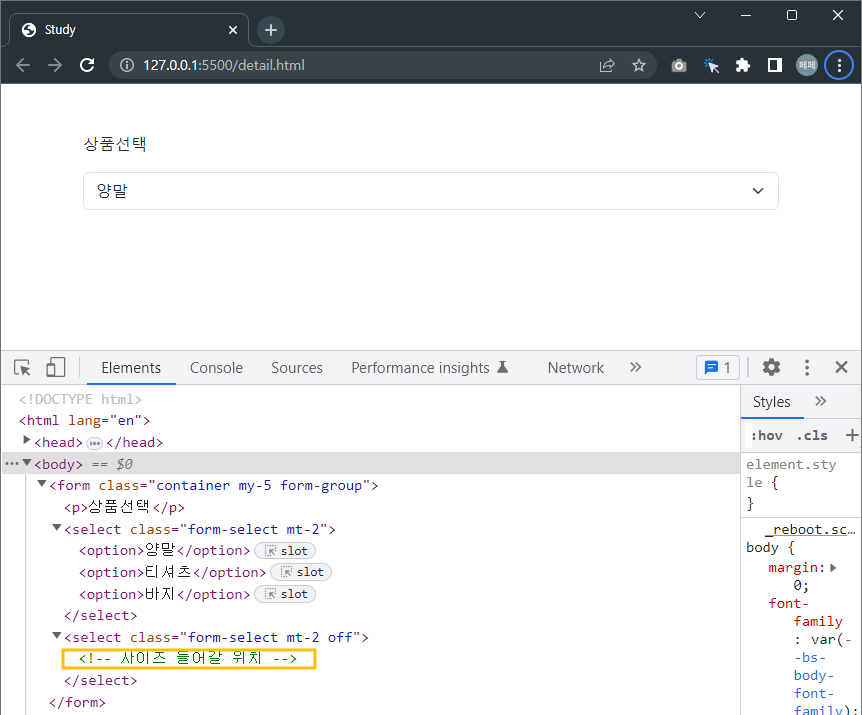Open body node actions ellipsis
862x715 pixels.
[x=12, y=464]
